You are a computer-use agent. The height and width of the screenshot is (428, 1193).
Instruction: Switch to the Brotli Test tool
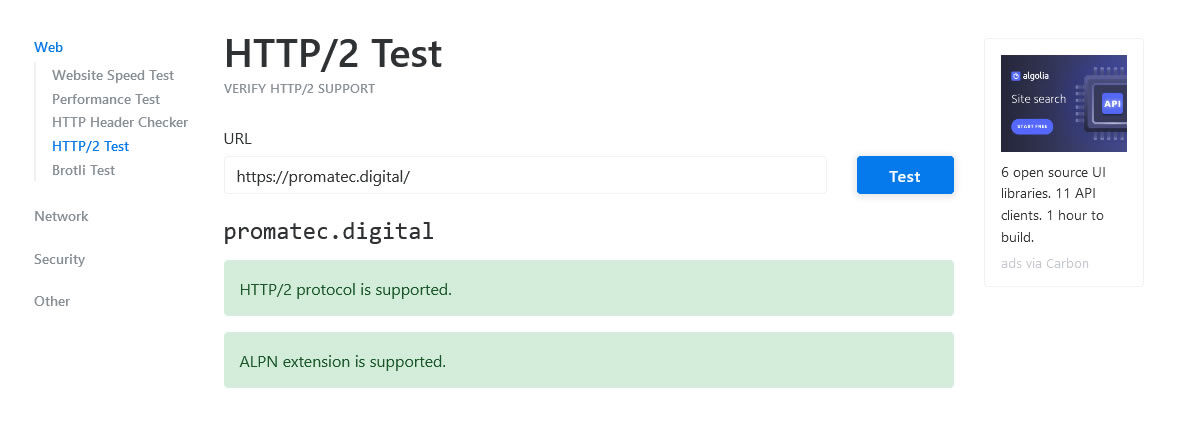[x=83, y=170]
